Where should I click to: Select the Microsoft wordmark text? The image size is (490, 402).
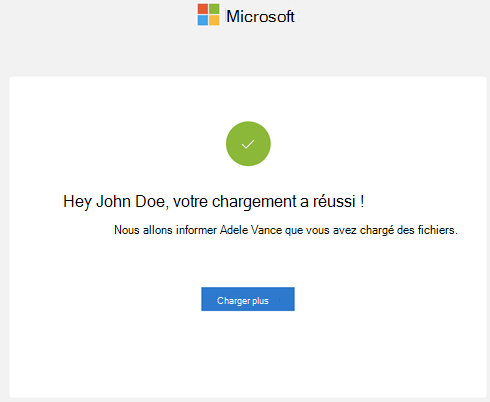click(x=260, y=16)
